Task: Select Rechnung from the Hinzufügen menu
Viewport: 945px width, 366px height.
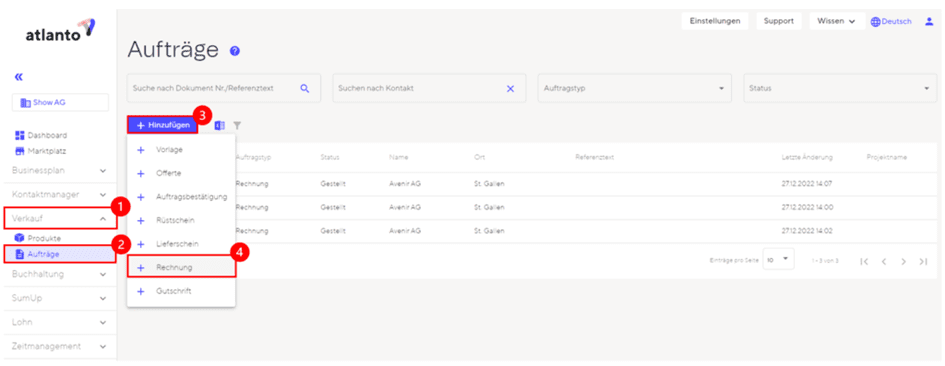Action: coord(181,267)
